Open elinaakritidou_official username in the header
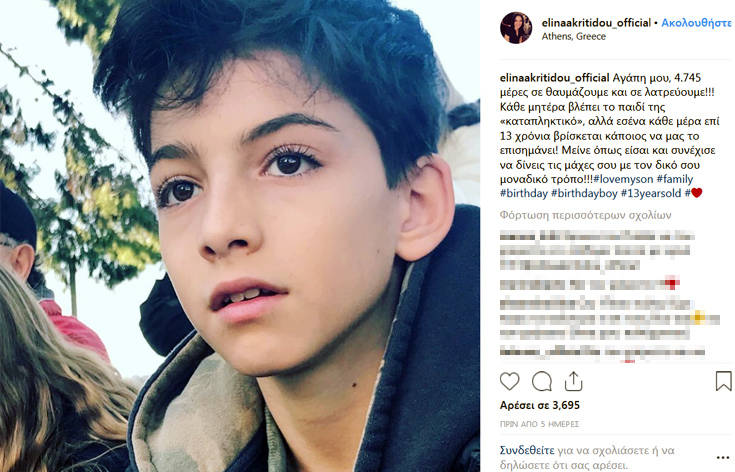 click(x=596, y=22)
